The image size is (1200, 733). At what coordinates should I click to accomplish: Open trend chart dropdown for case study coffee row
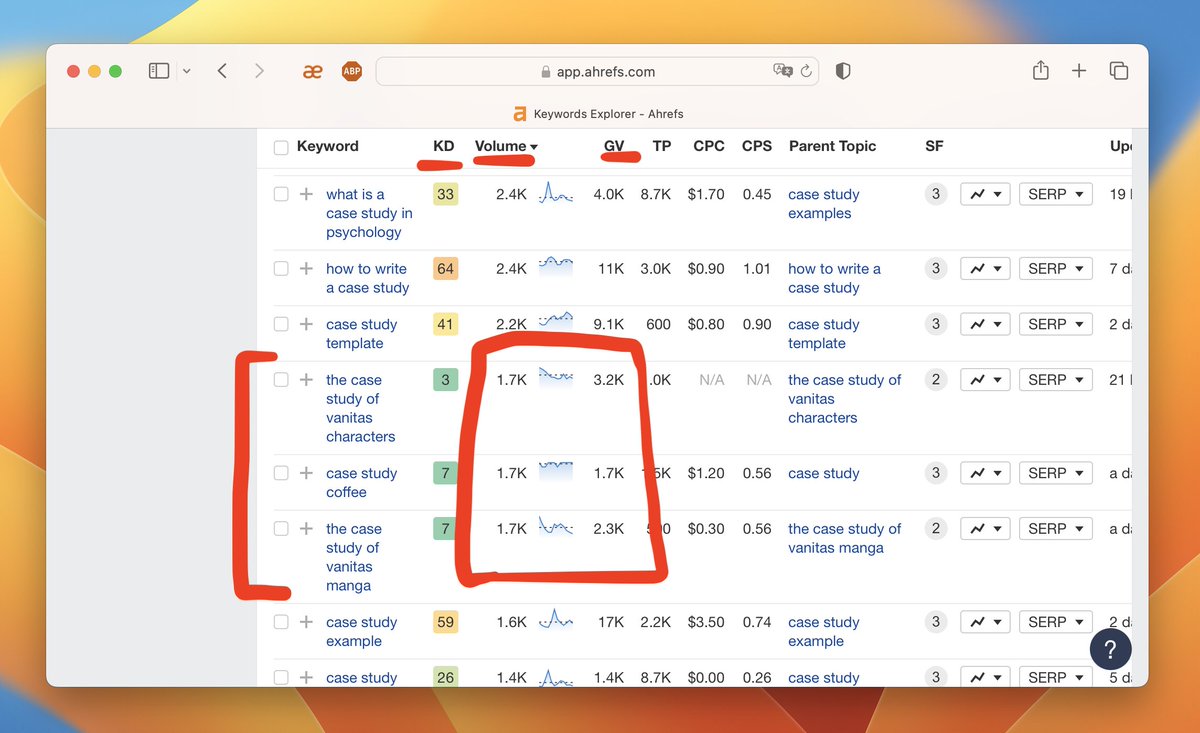[x=985, y=473]
